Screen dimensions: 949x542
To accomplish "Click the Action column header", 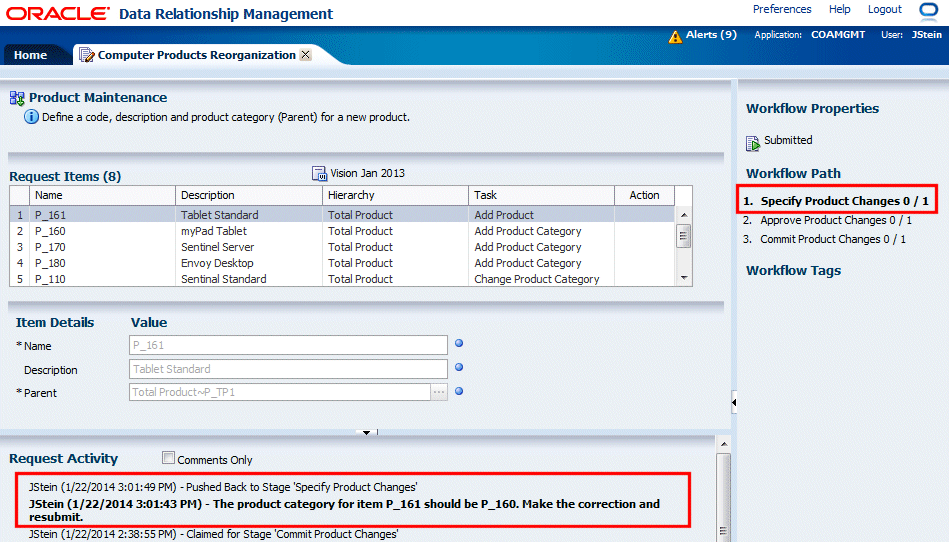I will point(645,195).
